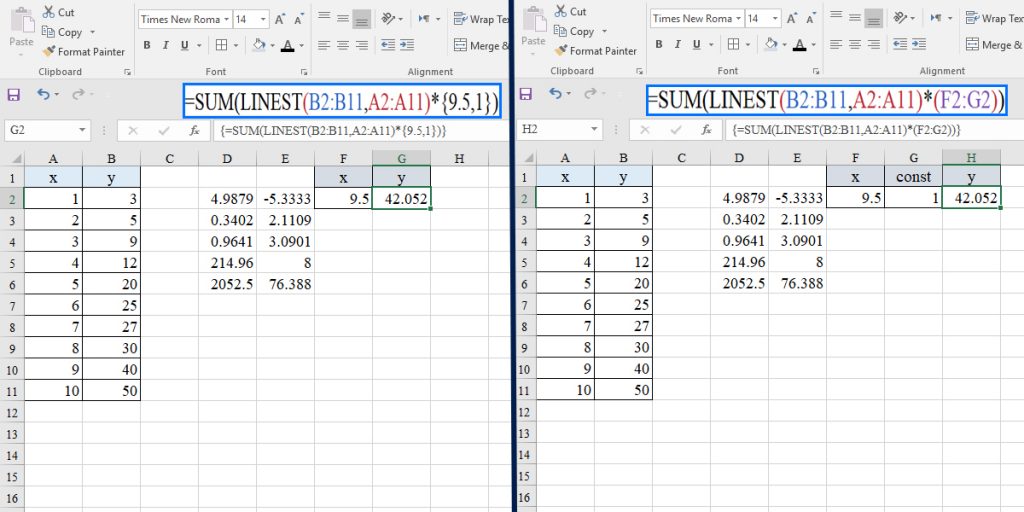Increase indent in the left window
The height and width of the screenshot is (512, 1024).
point(407,45)
